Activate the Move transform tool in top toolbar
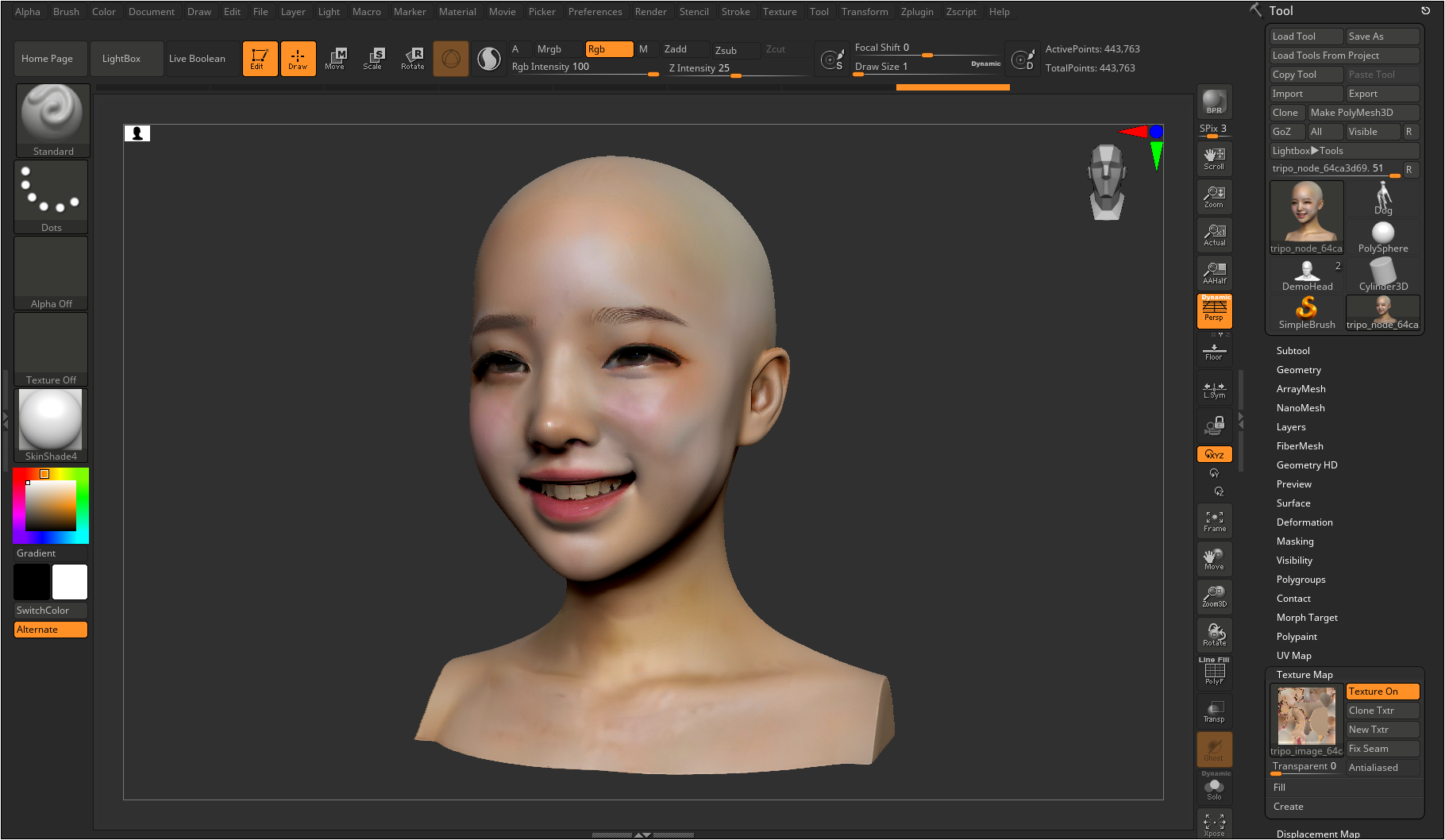The image size is (1445, 840). pos(335,58)
